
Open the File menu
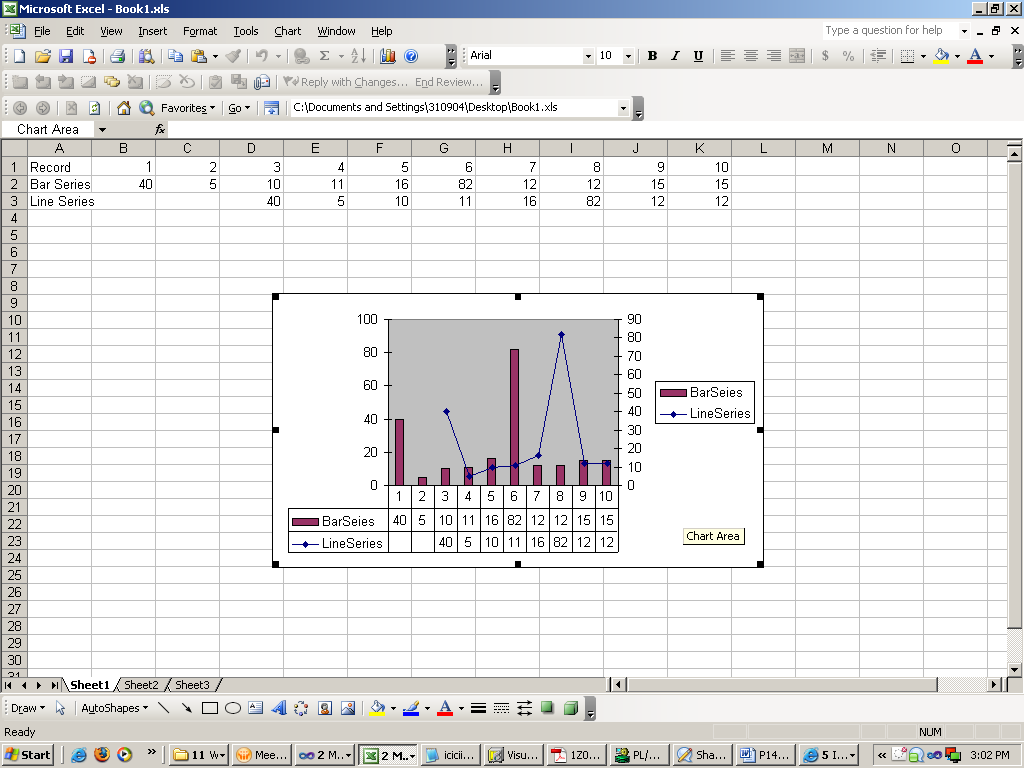coord(42,31)
